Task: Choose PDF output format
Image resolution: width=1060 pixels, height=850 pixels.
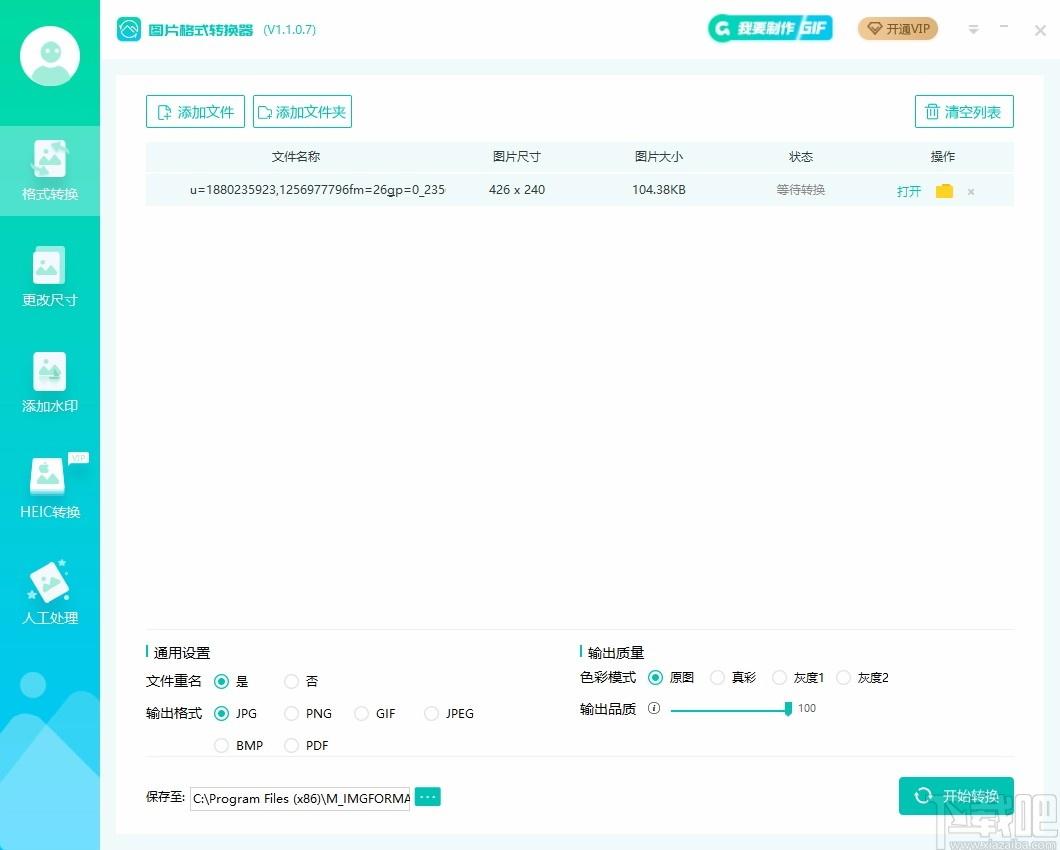Action: [x=291, y=745]
